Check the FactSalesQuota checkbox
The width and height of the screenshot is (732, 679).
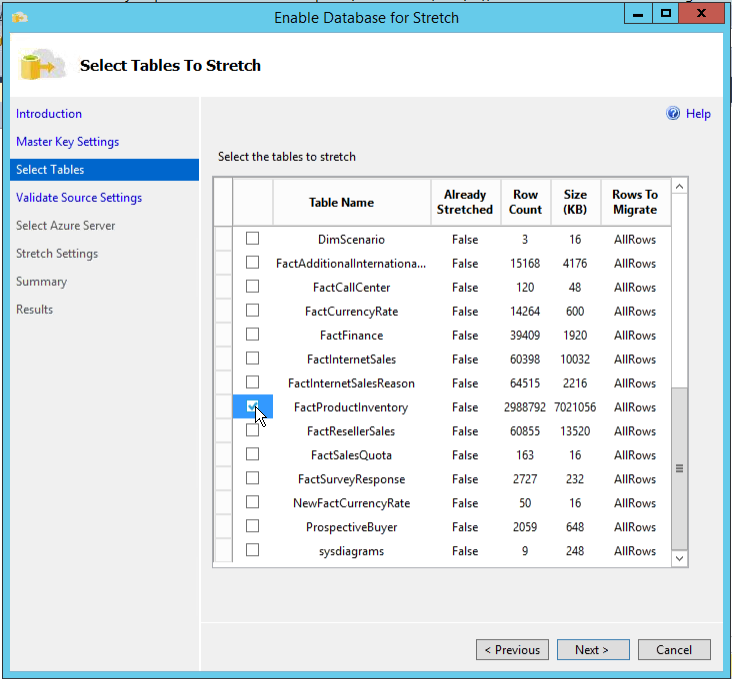click(x=253, y=454)
